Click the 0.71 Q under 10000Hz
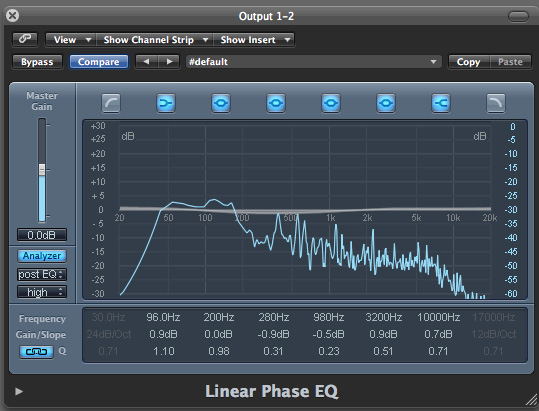The width and height of the screenshot is (539, 411). point(438,351)
